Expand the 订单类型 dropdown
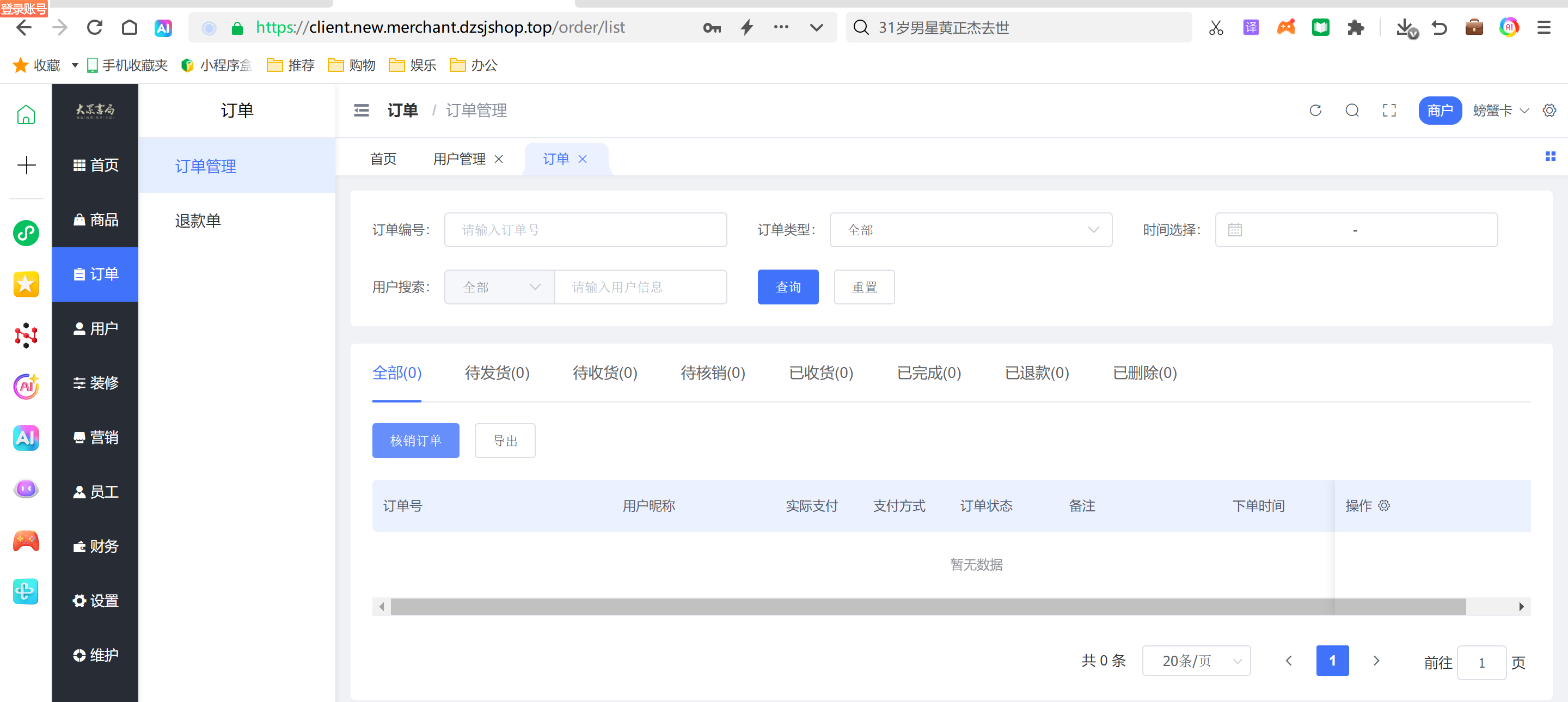 [x=971, y=229]
